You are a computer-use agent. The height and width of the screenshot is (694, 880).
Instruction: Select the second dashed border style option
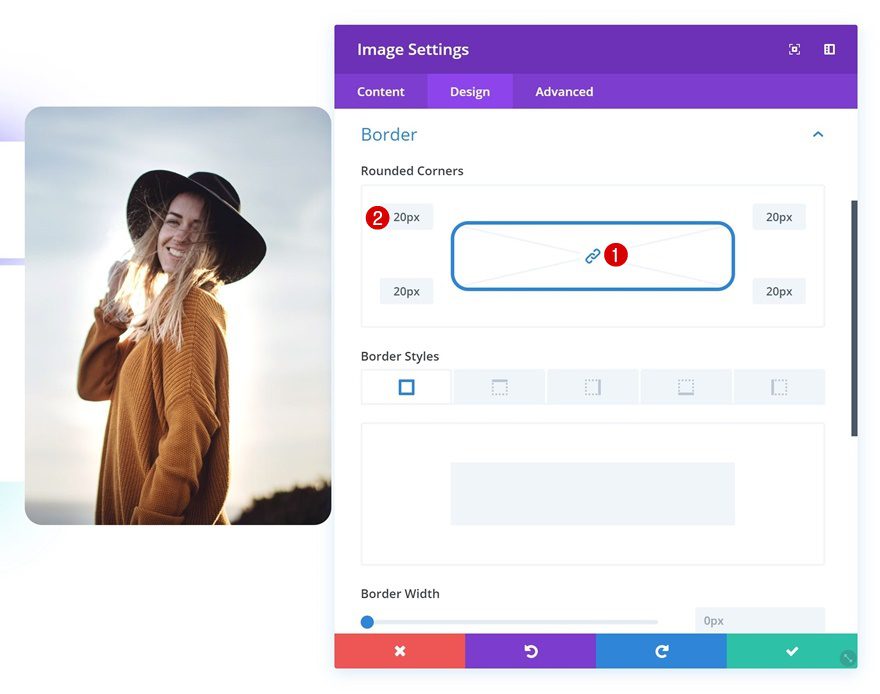pos(499,386)
